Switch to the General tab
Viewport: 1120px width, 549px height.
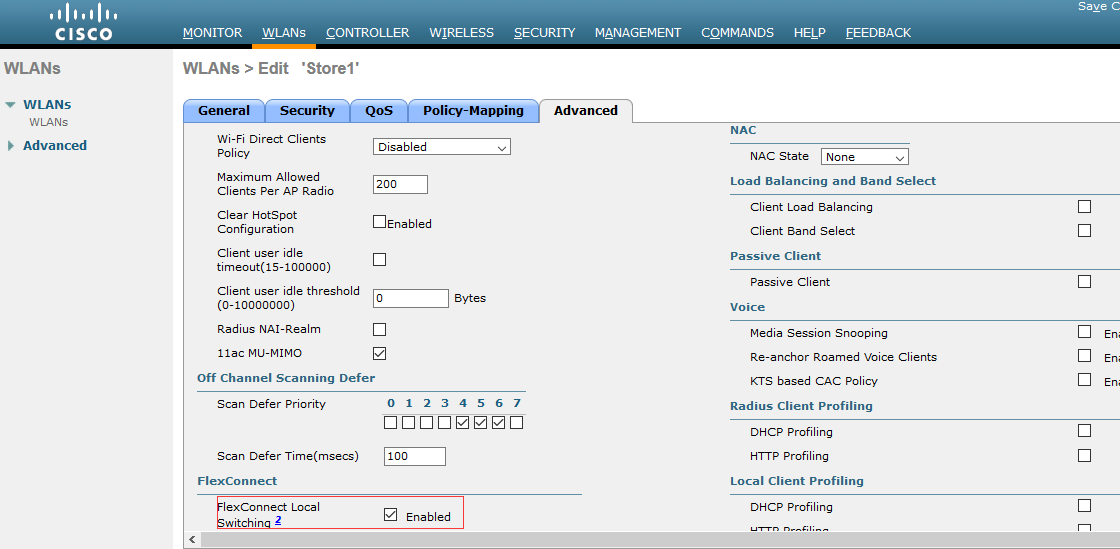pos(224,111)
